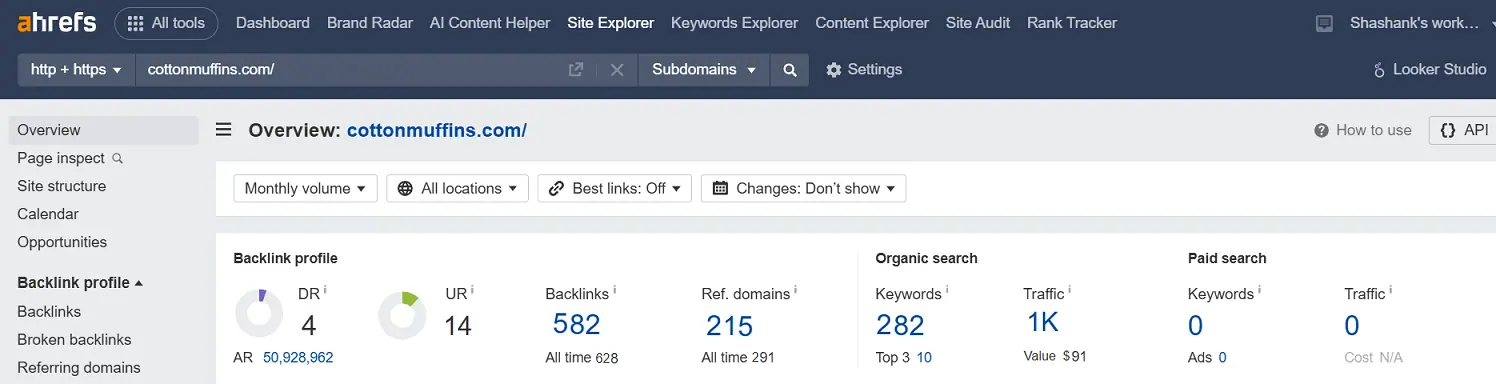Click the DR info icon
The width and height of the screenshot is (1496, 384).
pyautogui.click(x=325, y=290)
